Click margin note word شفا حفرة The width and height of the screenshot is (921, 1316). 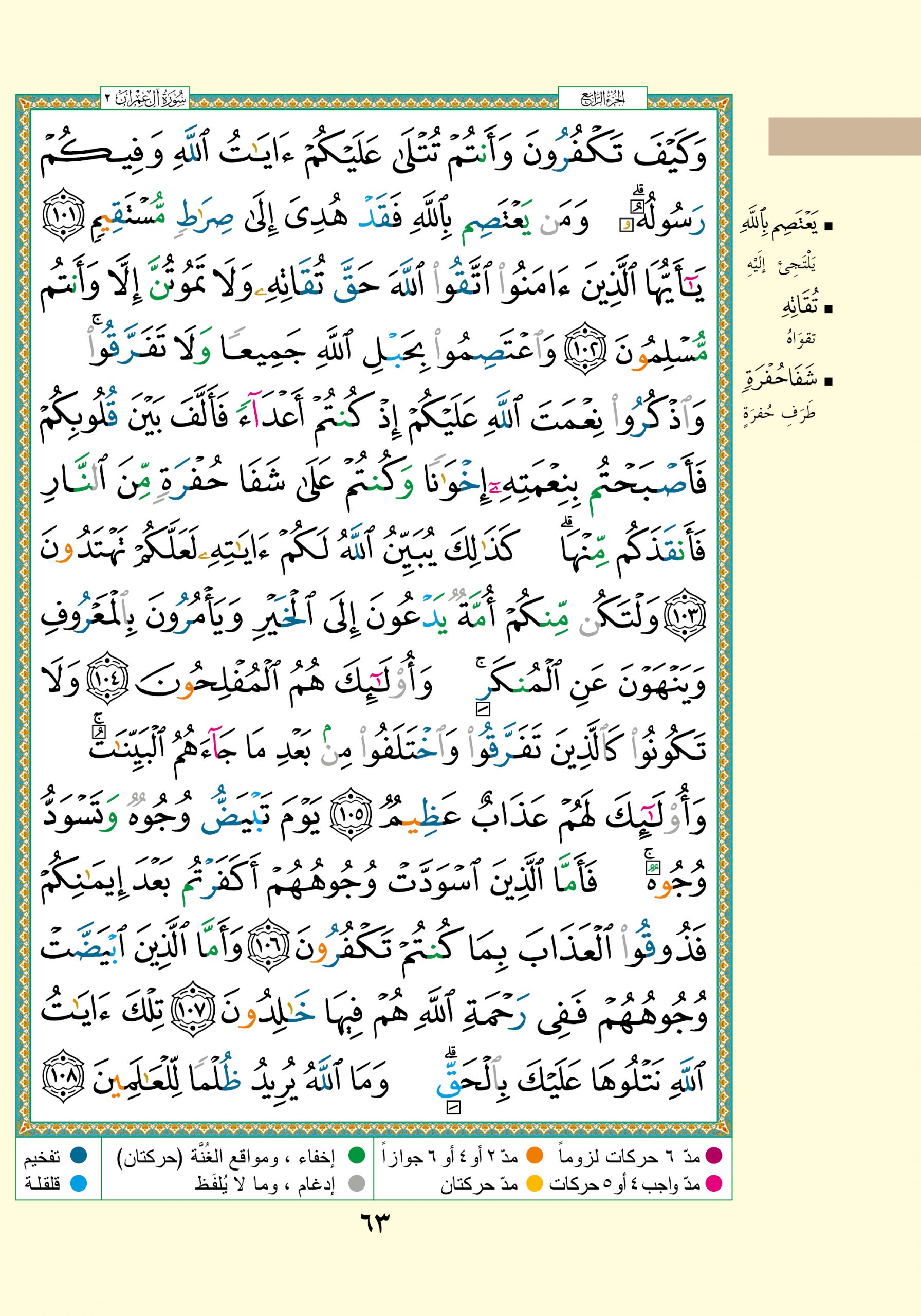(x=781, y=380)
